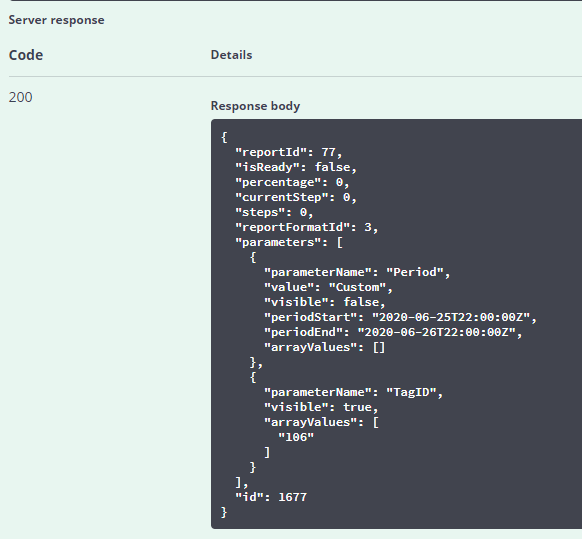Click the "isReady": false line
The height and width of the screenshot is (539, 582).
[x=296, y=167]
